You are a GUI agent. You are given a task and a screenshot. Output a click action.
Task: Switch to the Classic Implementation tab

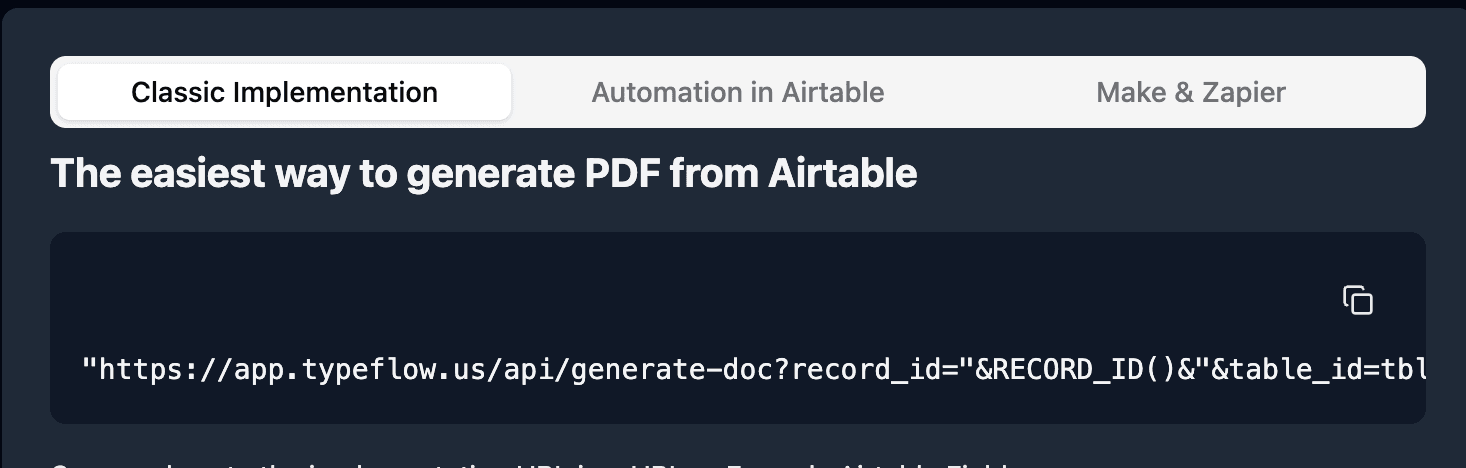284,93
